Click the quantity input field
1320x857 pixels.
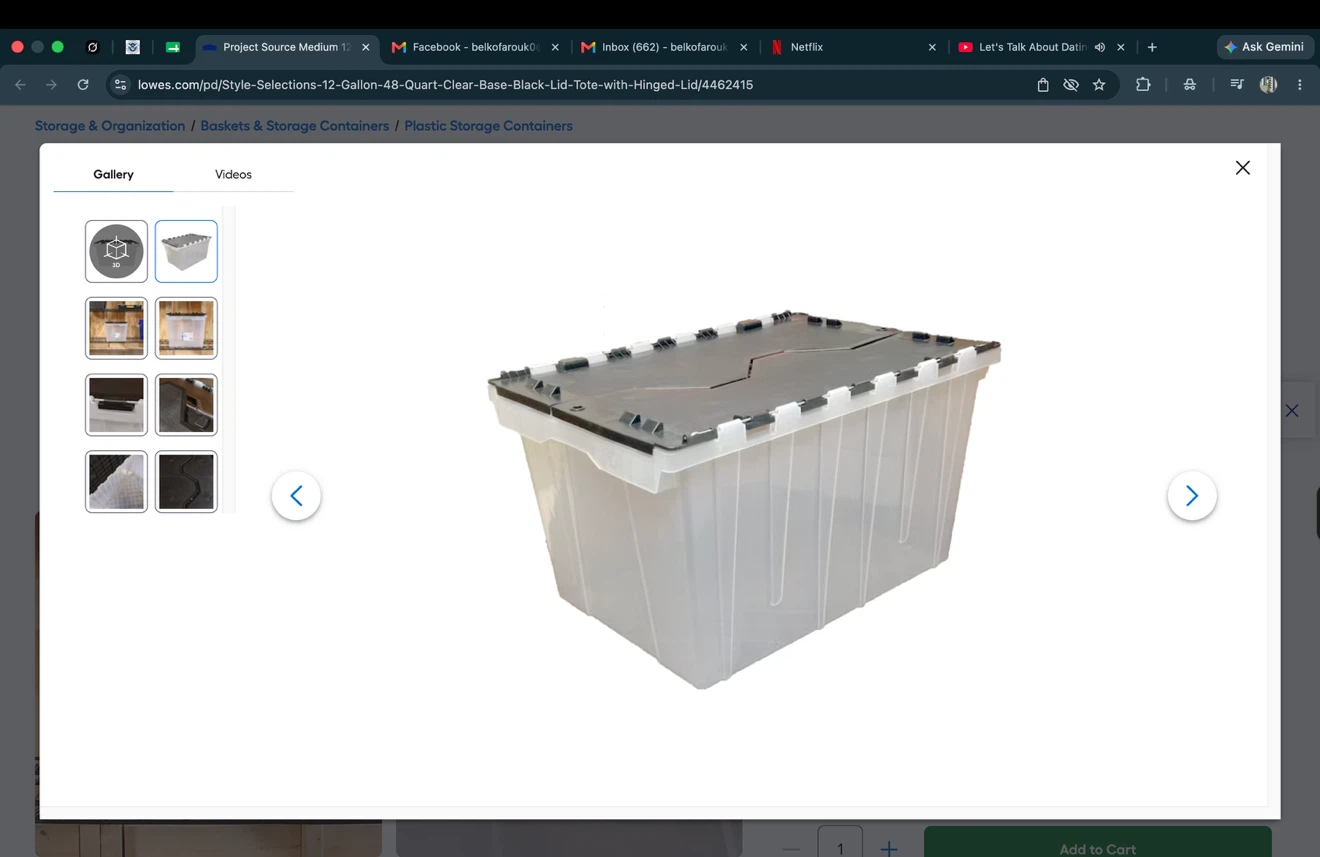click(x=840, y=842)
